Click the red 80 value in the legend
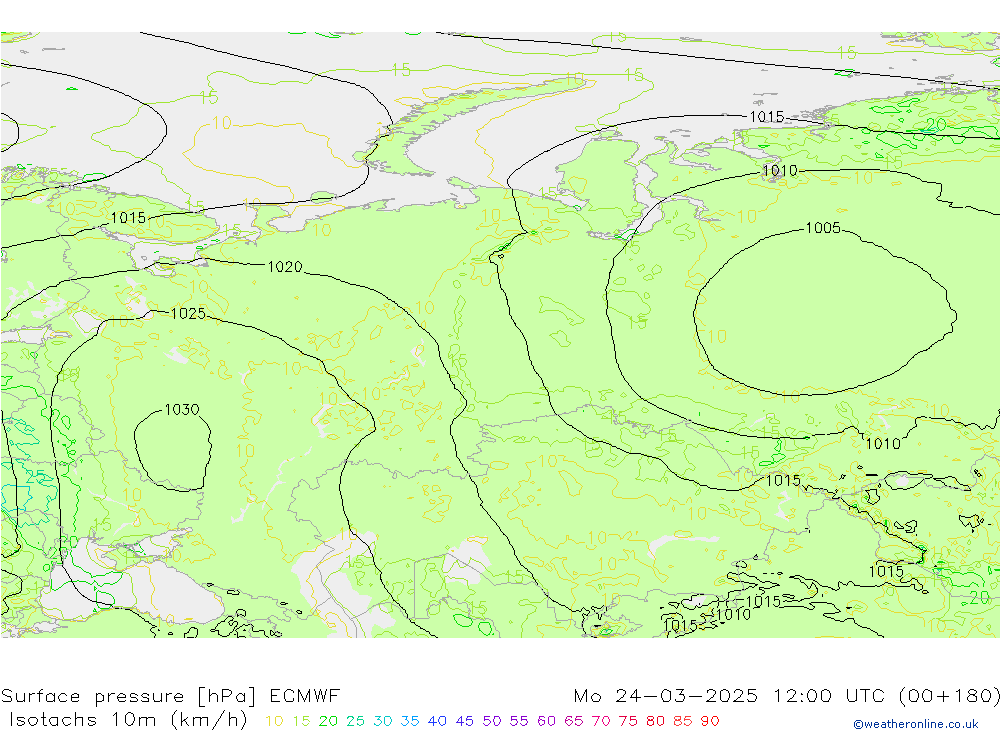 656,721
